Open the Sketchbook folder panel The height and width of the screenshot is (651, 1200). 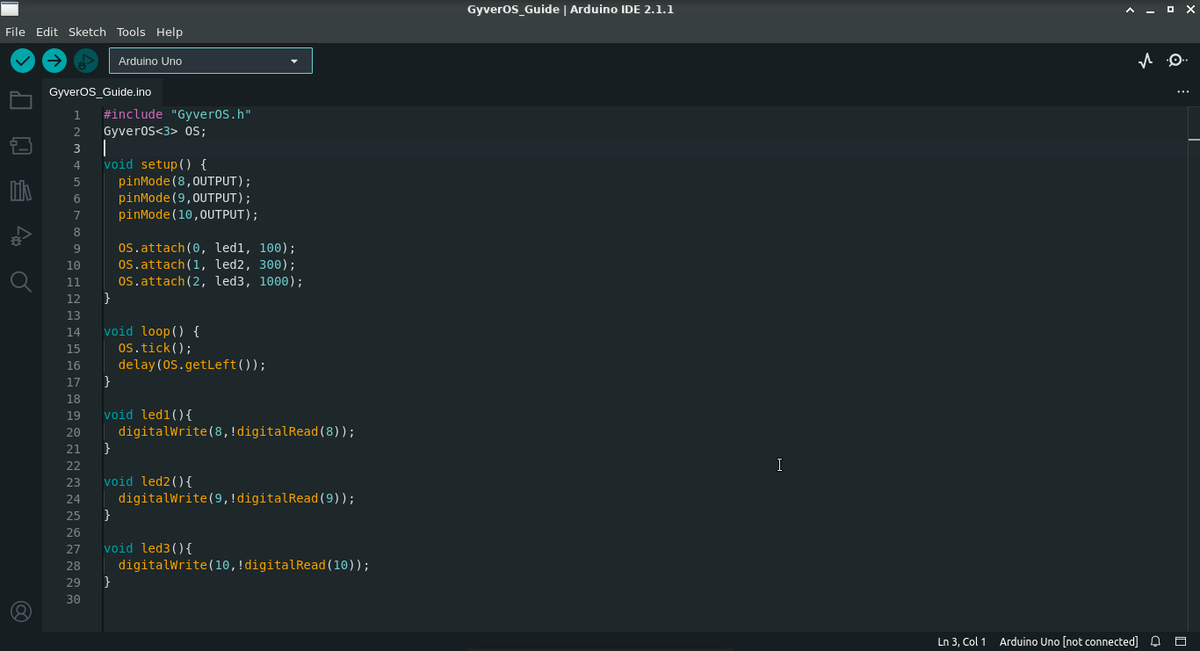[x=21, y=100]
